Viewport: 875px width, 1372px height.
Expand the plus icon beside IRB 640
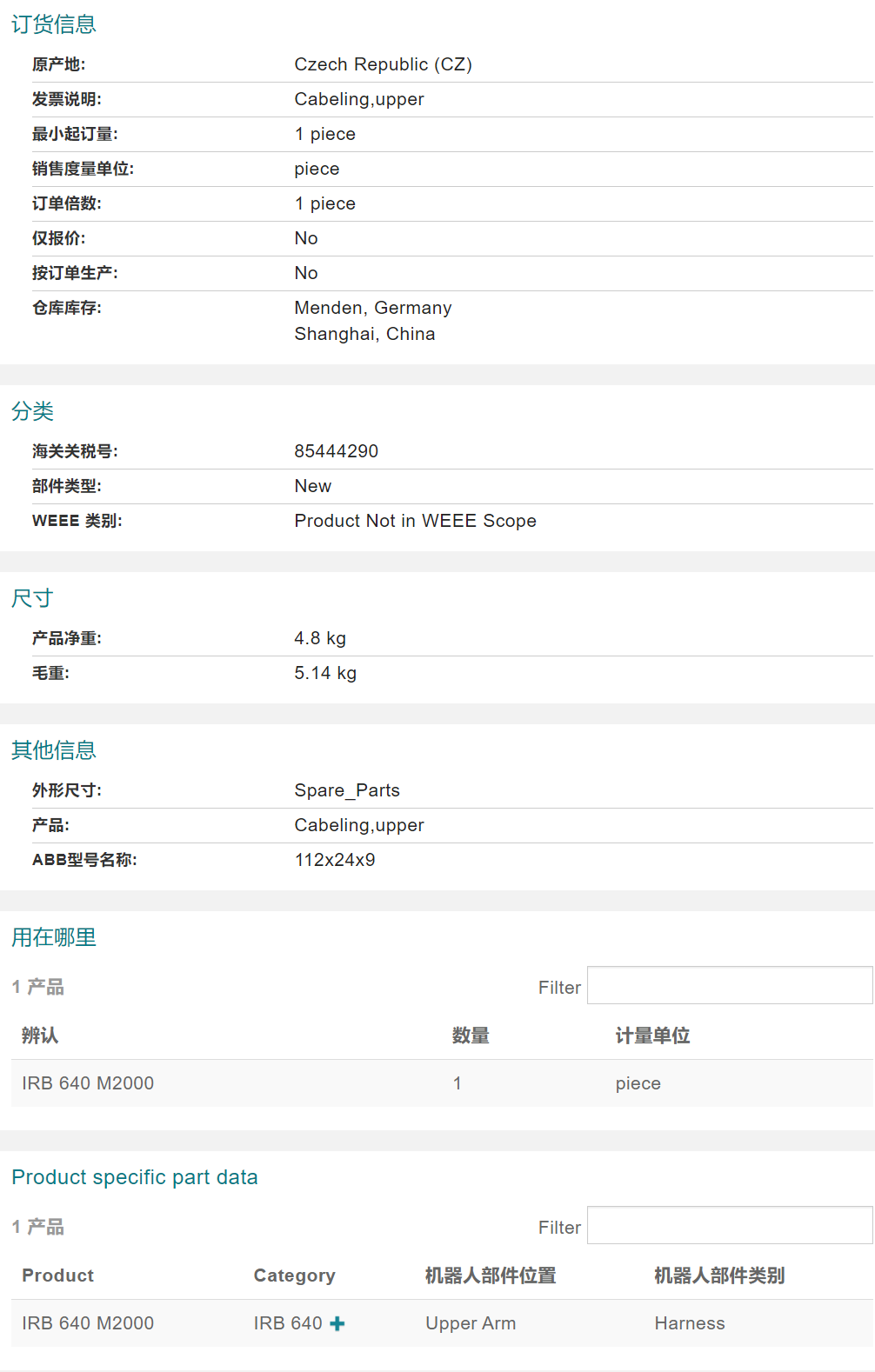(337, 1323)
